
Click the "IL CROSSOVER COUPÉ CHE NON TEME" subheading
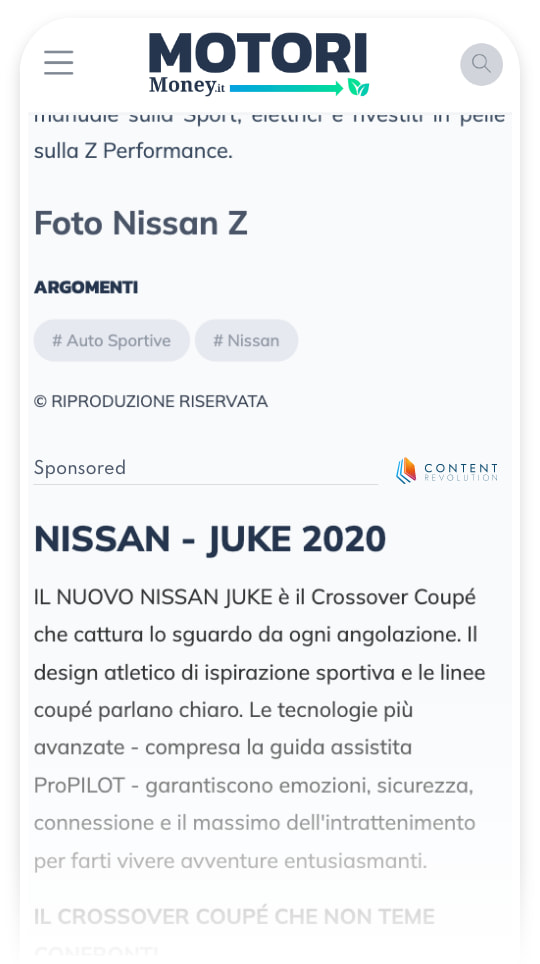[x=234, y=917]
